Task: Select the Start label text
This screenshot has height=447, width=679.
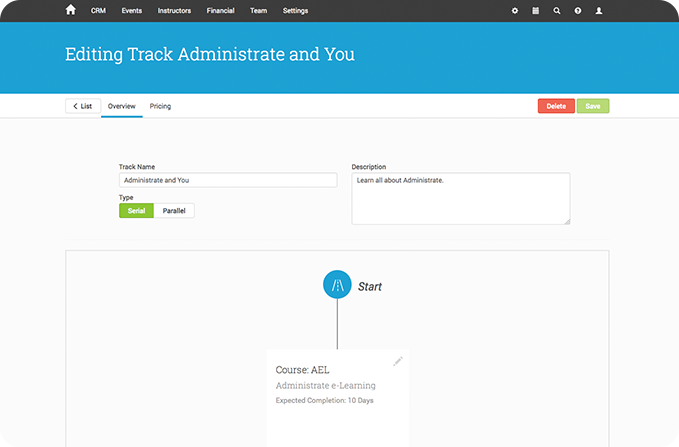Action: 370,287
